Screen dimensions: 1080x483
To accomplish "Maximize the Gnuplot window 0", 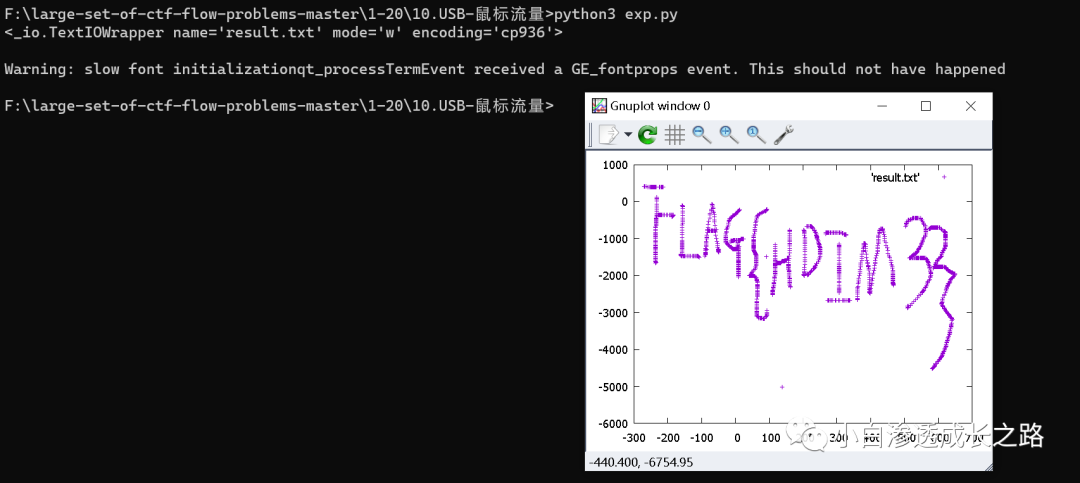I will [926, 105].
